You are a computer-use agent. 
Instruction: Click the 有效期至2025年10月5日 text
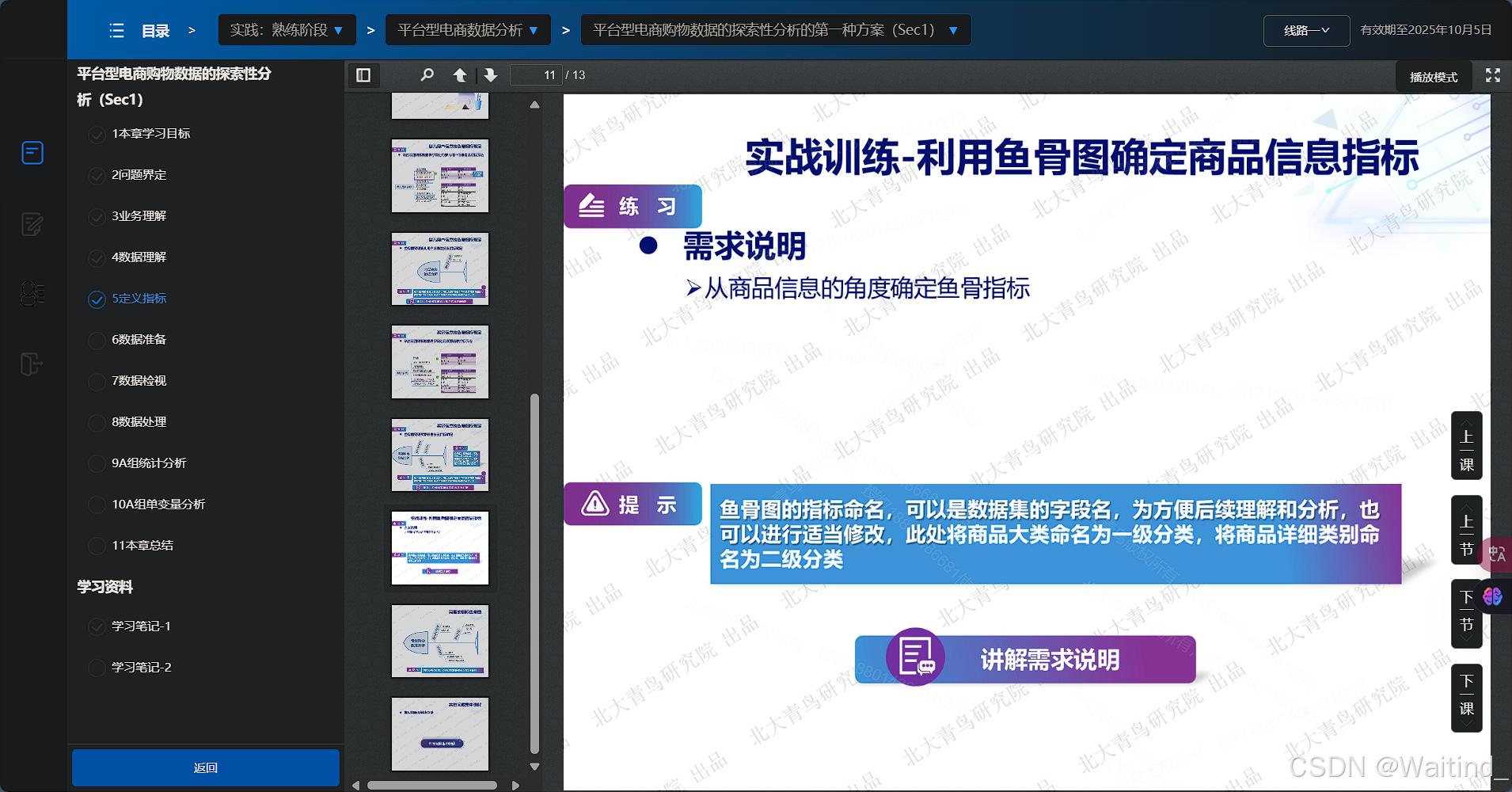point(1426,30)
